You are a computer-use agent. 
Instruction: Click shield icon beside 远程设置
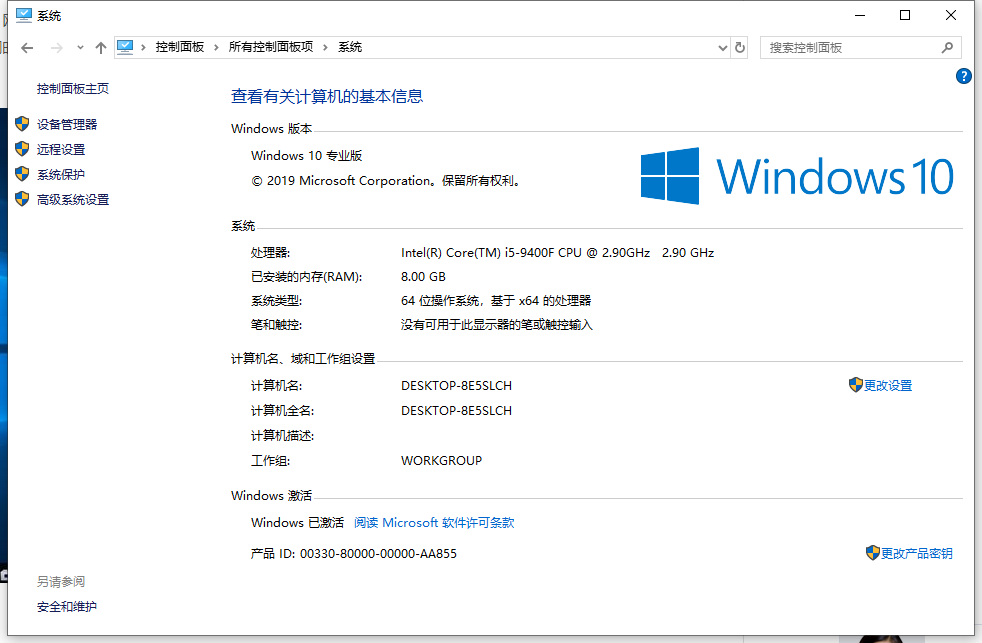22,149
